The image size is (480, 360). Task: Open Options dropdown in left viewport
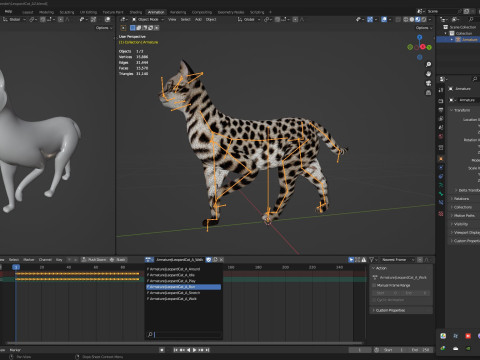coord(104,28)
